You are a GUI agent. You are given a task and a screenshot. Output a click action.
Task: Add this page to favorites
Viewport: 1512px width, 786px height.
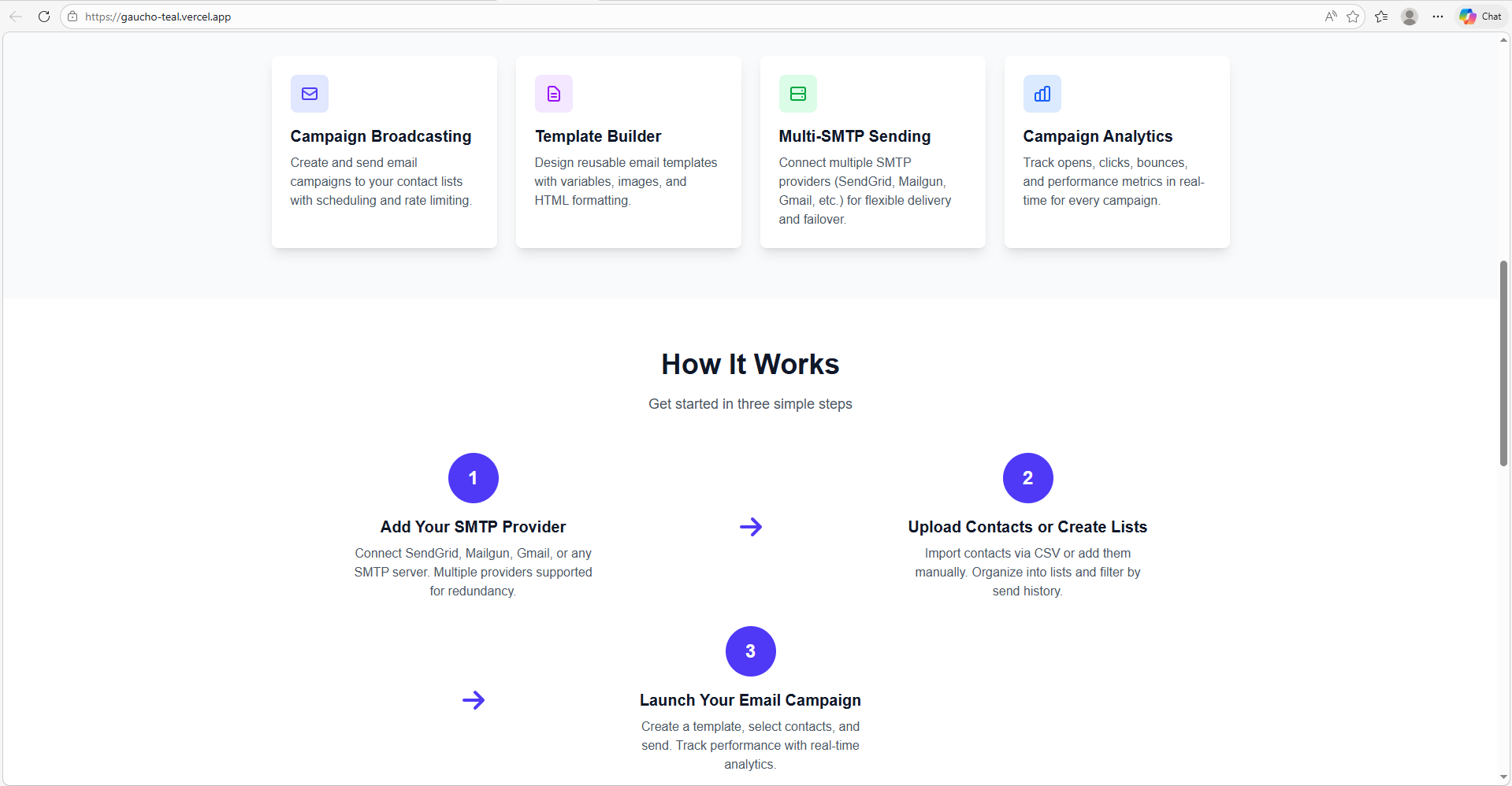click(x=1354, y=16)
